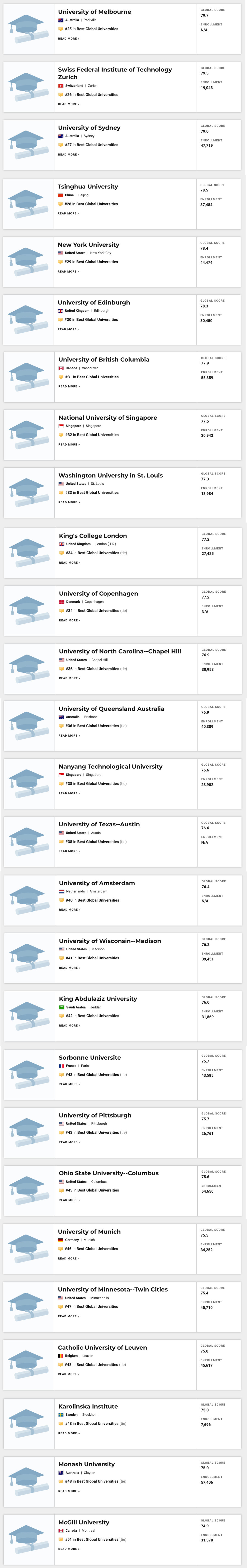Click the Netherlands flag under University of Amsterdam

62,891
